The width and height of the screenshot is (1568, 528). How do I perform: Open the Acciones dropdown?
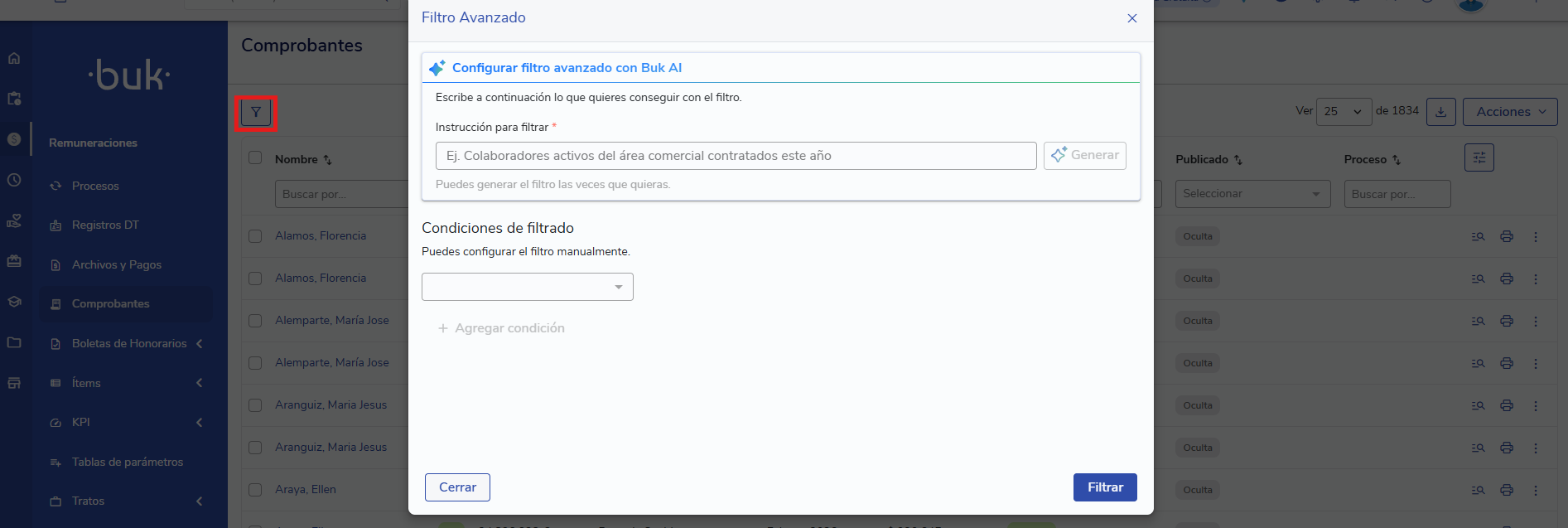(x=1510, y=112)
